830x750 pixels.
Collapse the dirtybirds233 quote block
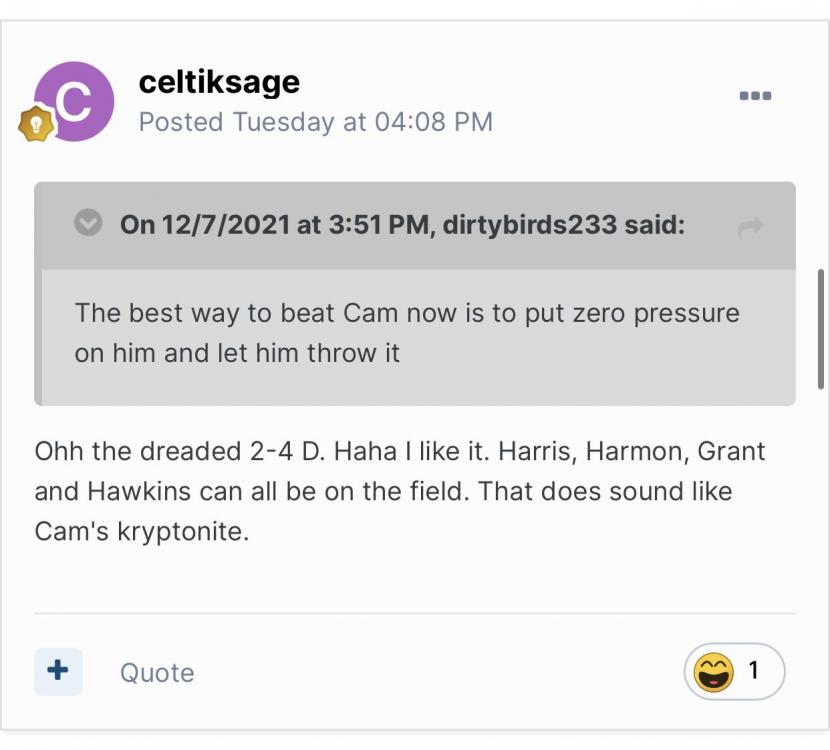[89, 224]
